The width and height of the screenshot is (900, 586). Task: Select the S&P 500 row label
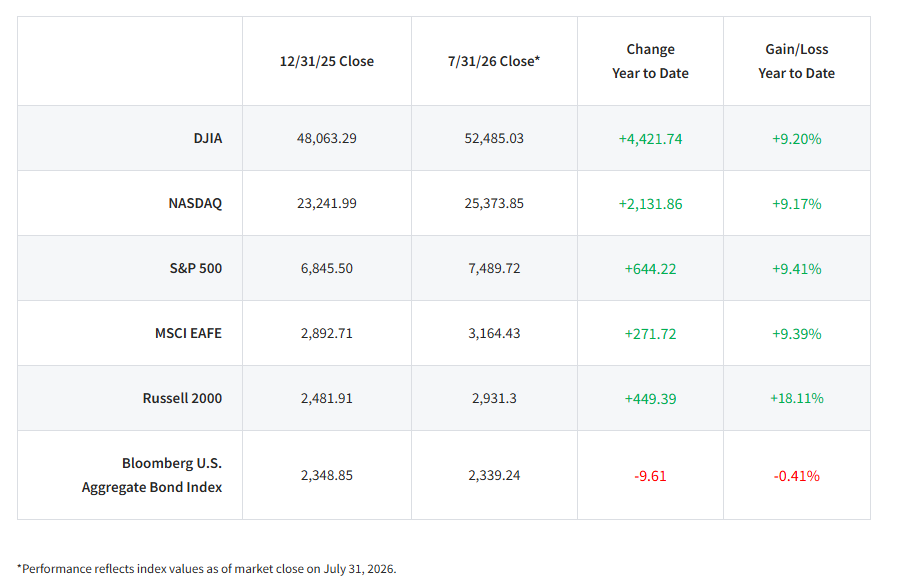pyautogui.click(x=196, y=268)
